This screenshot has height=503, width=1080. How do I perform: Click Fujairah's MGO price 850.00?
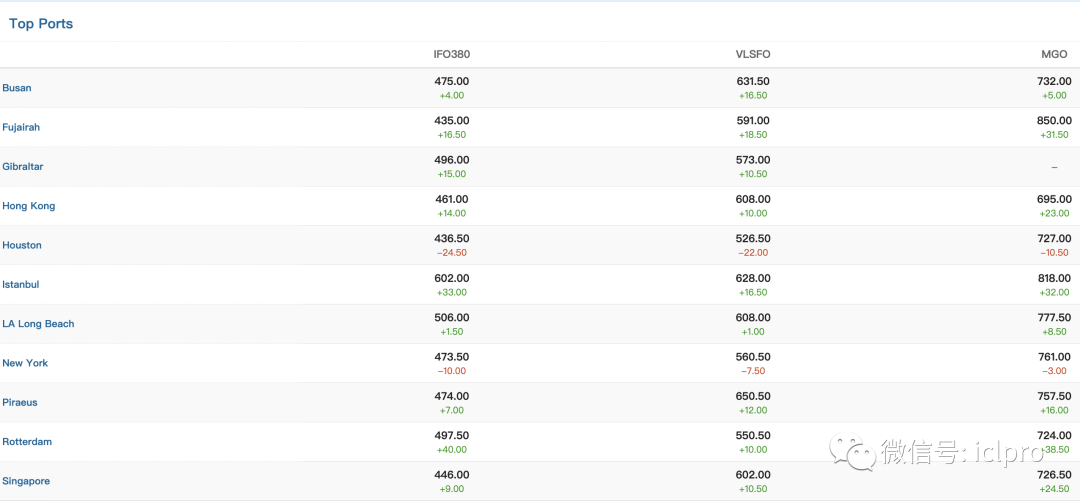tap(1054, 120)
